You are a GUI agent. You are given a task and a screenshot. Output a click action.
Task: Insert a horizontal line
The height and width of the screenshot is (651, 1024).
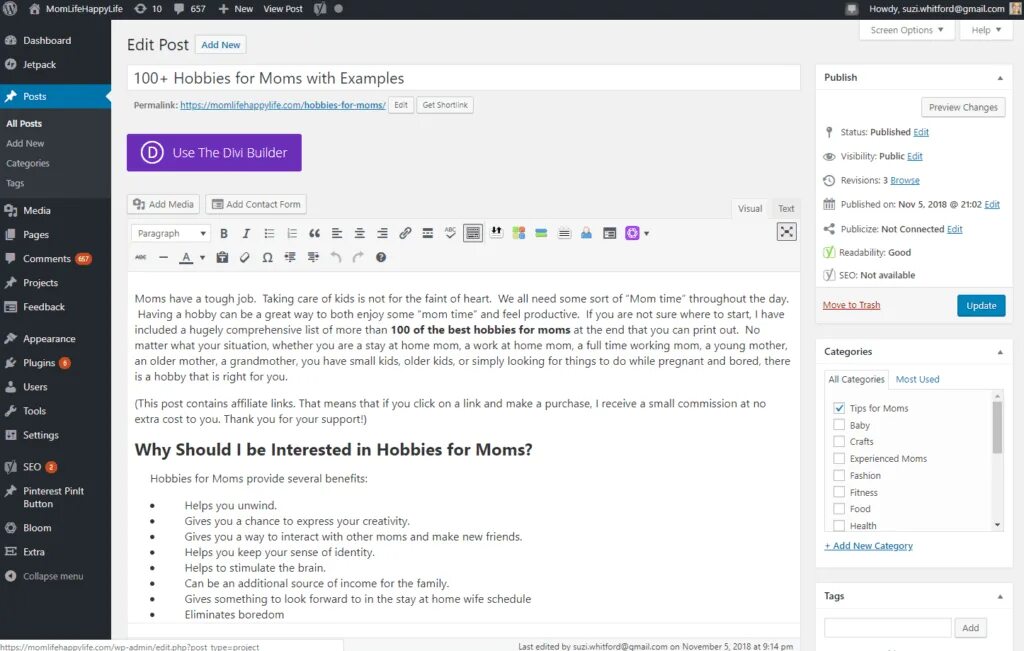pos(163,257)
